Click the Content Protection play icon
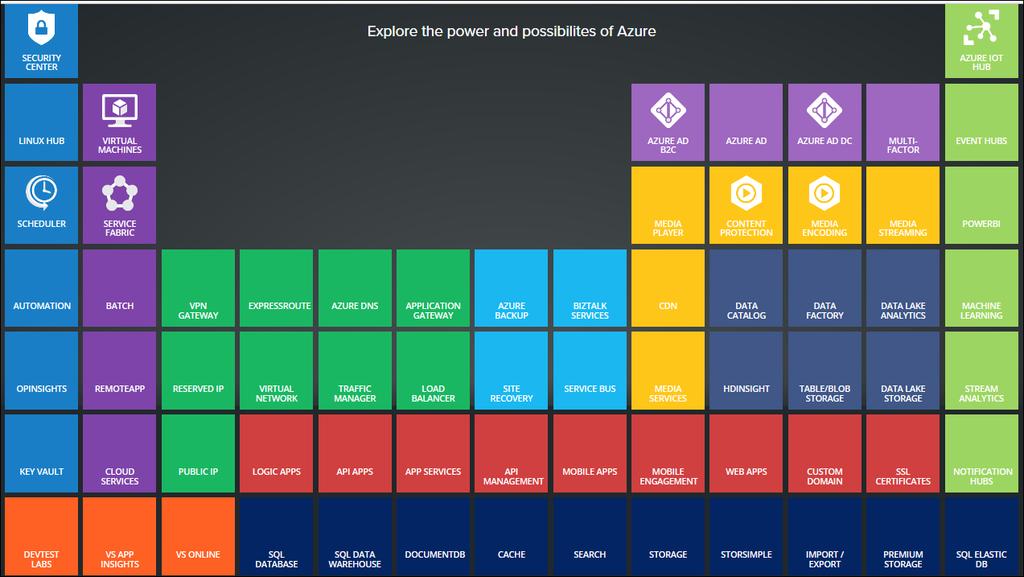Image resolution: width=1024 pixels, height=577 pixels. point(746,193)
